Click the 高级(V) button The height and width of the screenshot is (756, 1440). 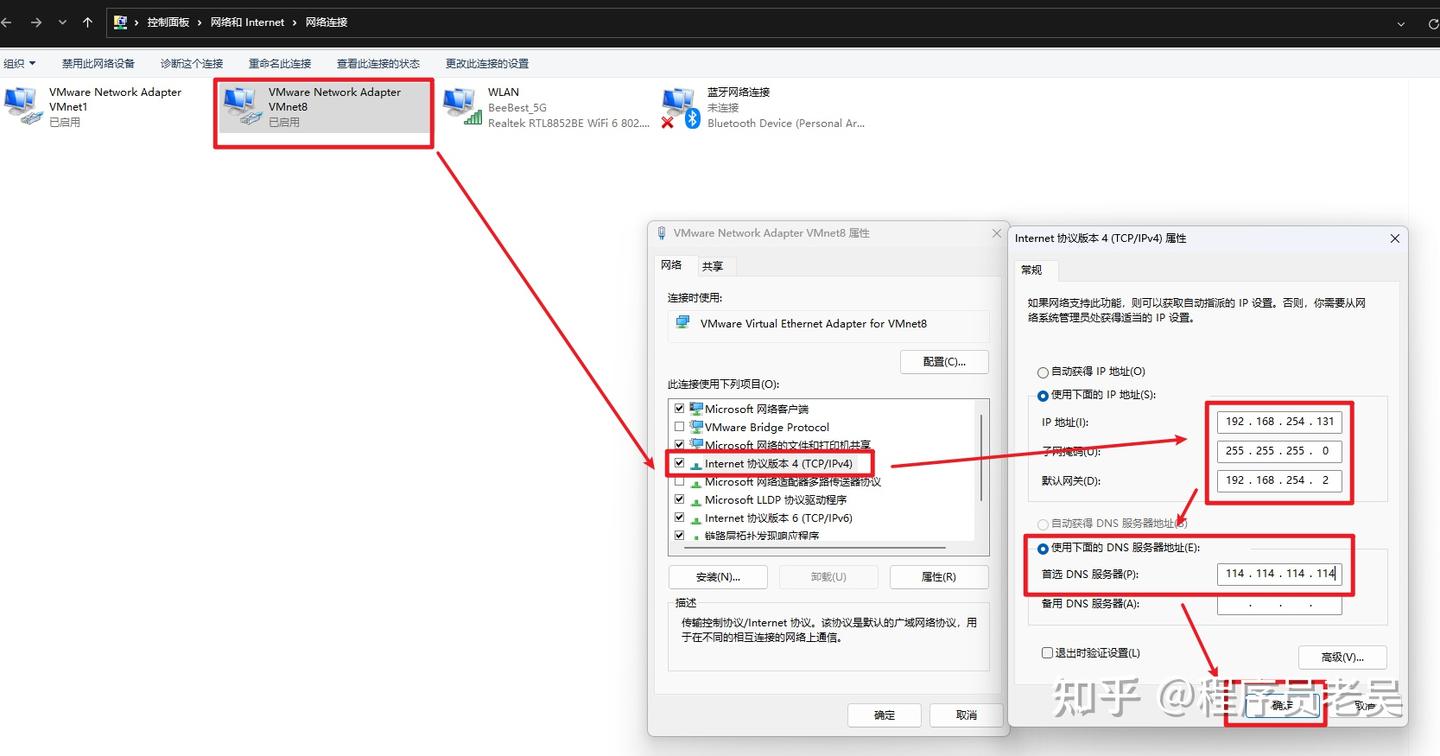pos(1341,657)
